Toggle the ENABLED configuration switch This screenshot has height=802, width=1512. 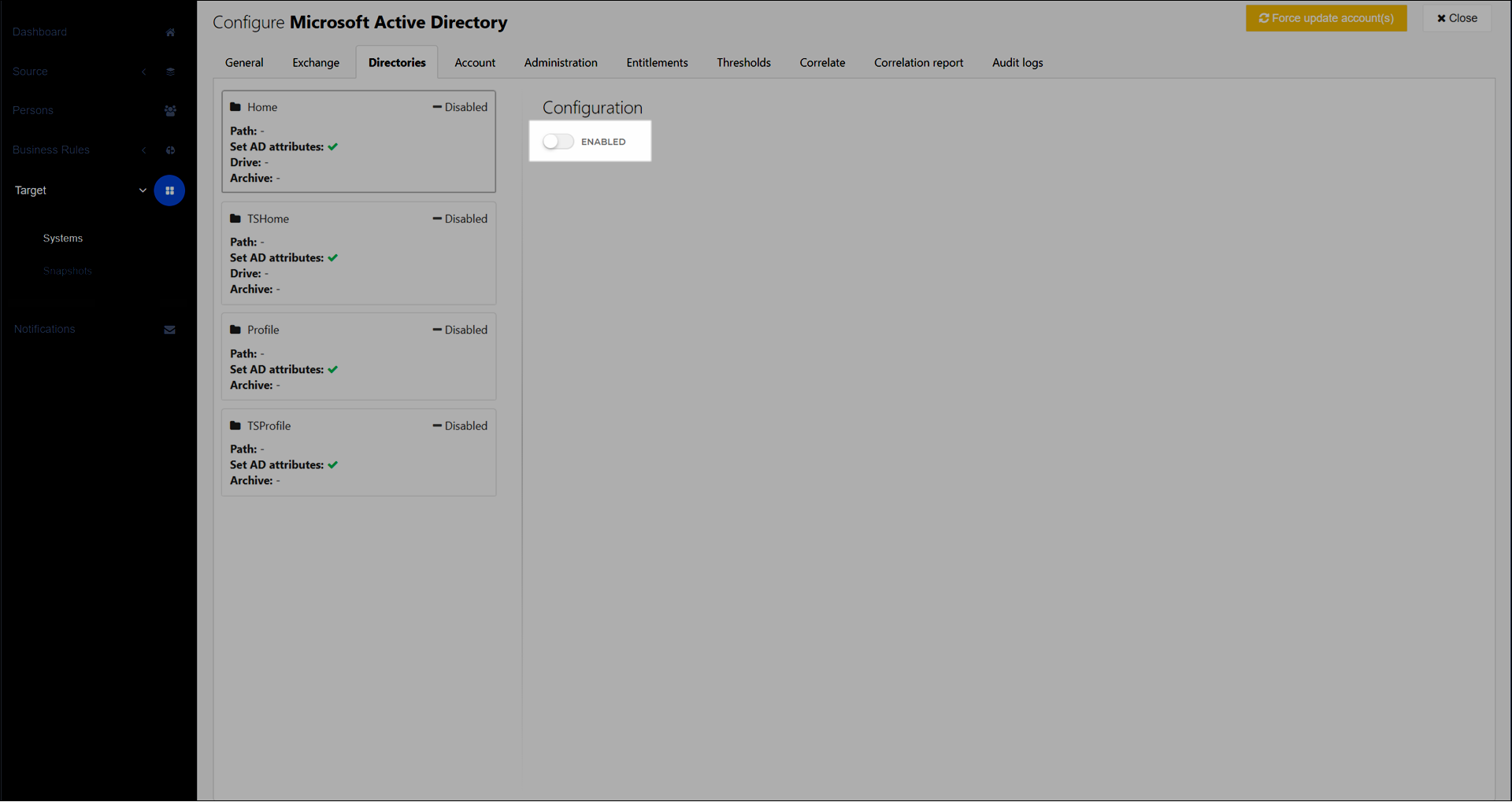click(x=558, y=142)
